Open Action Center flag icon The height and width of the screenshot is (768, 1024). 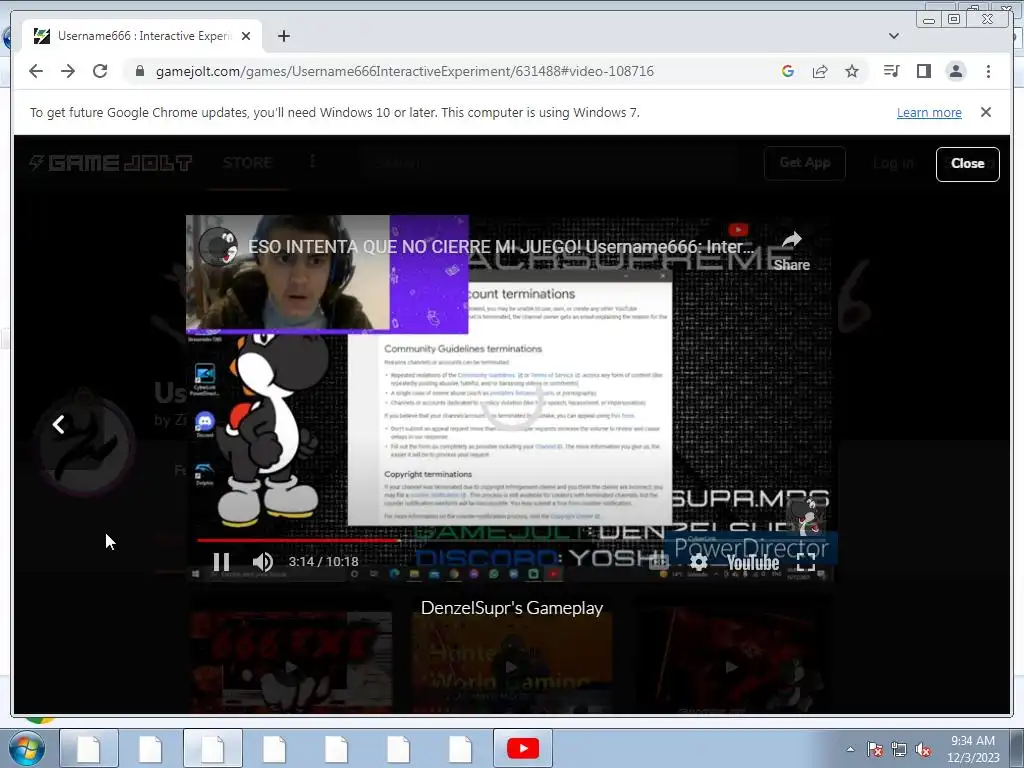point(875,749)
